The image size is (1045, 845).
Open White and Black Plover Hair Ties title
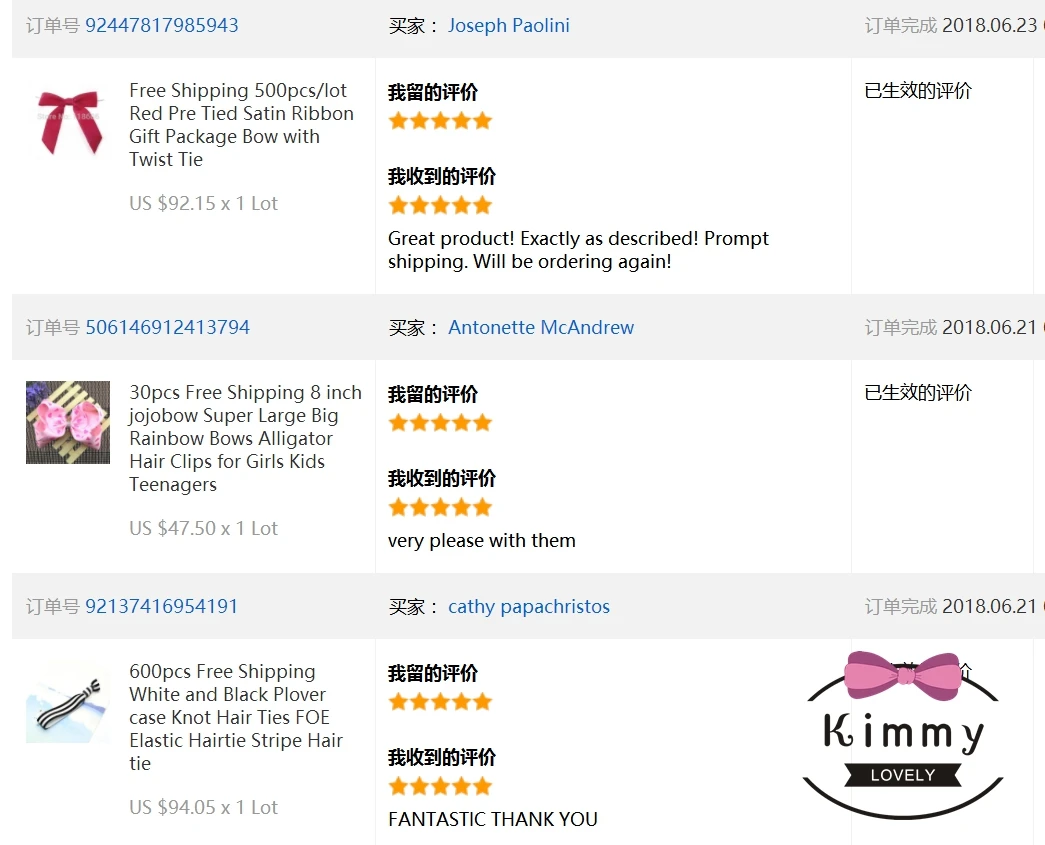tap(236, 717)
